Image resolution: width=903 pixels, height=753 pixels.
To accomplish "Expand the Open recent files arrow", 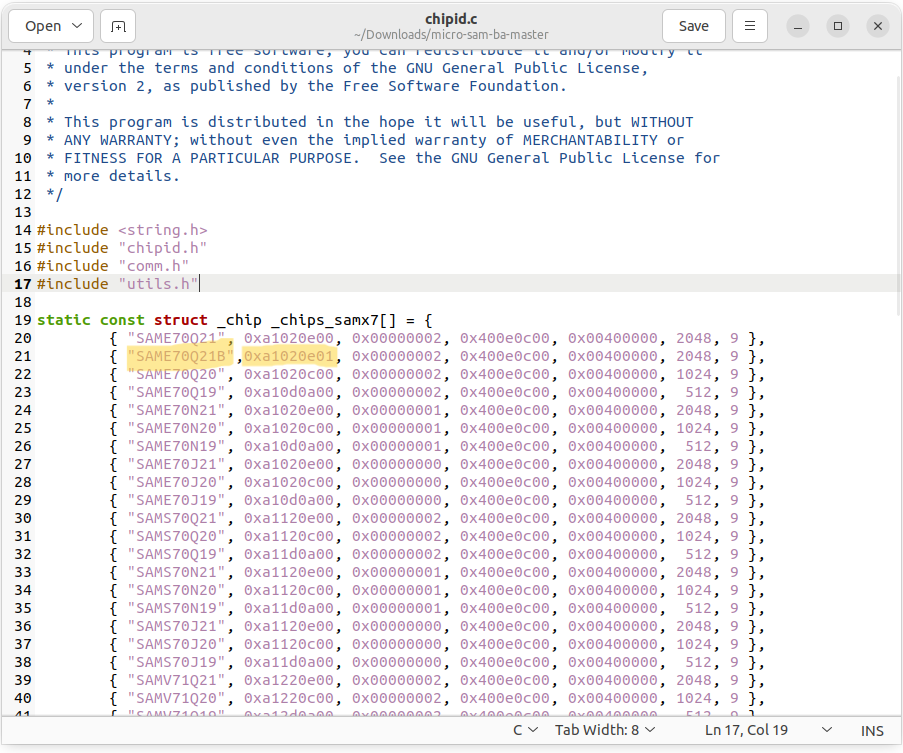I will pyautogui.click(x=77, y=26).
